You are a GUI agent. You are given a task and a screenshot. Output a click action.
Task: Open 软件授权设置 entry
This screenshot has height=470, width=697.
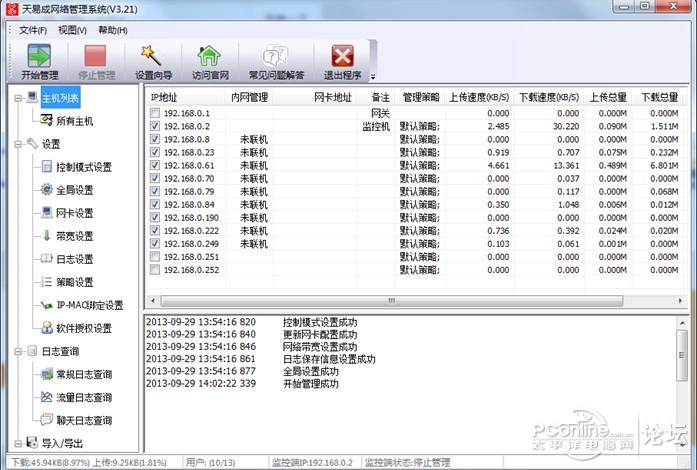pos(84,329)
